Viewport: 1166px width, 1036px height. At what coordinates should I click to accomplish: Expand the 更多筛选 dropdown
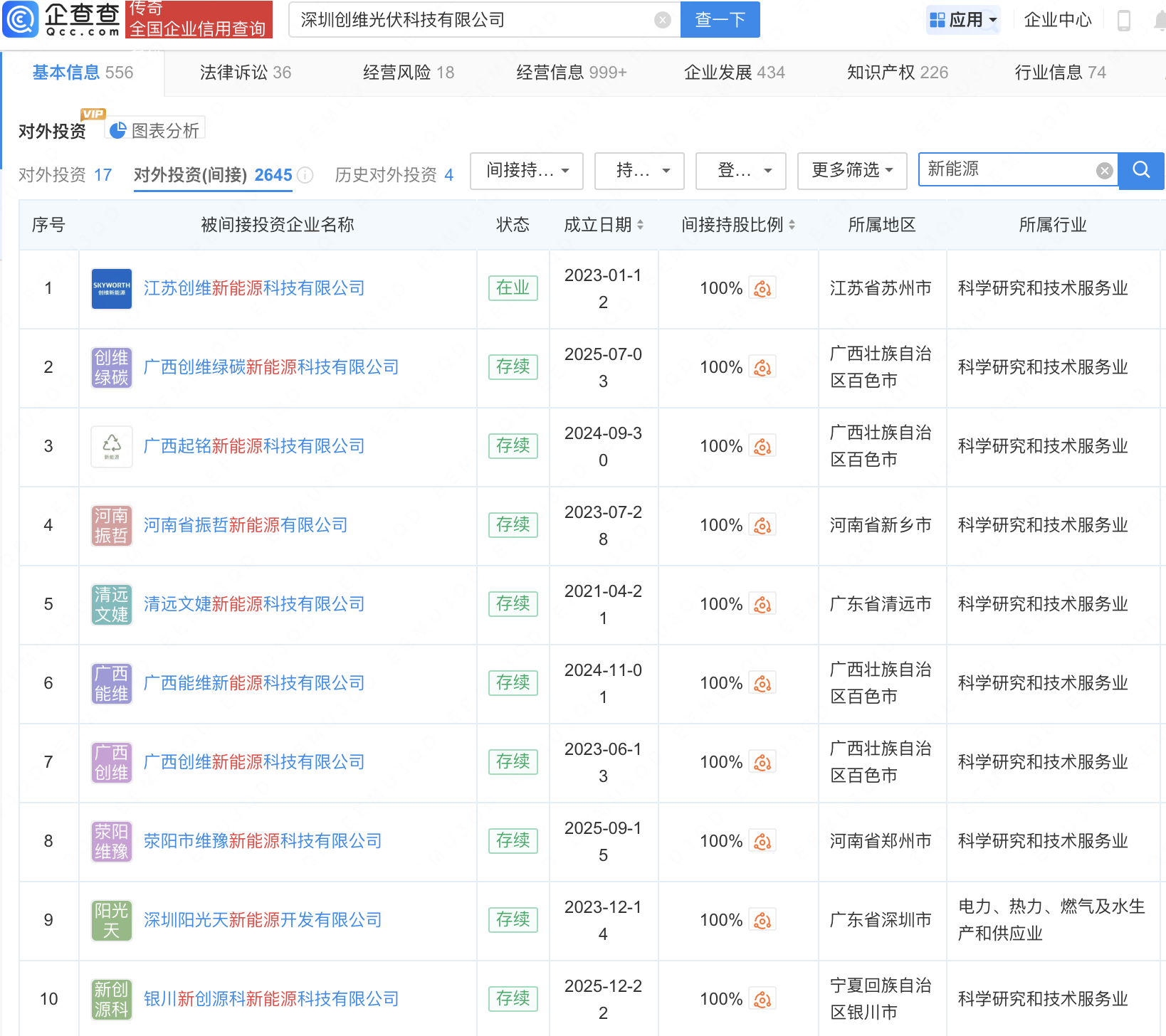(x=852, y=171)
